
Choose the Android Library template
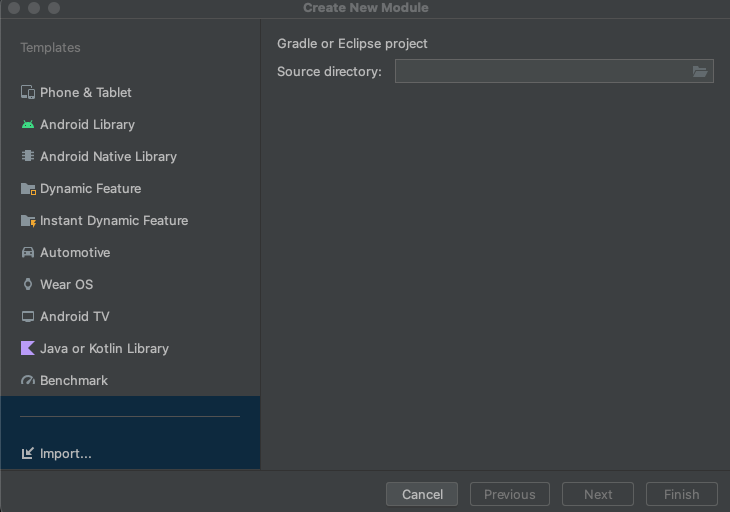point(130,124)
